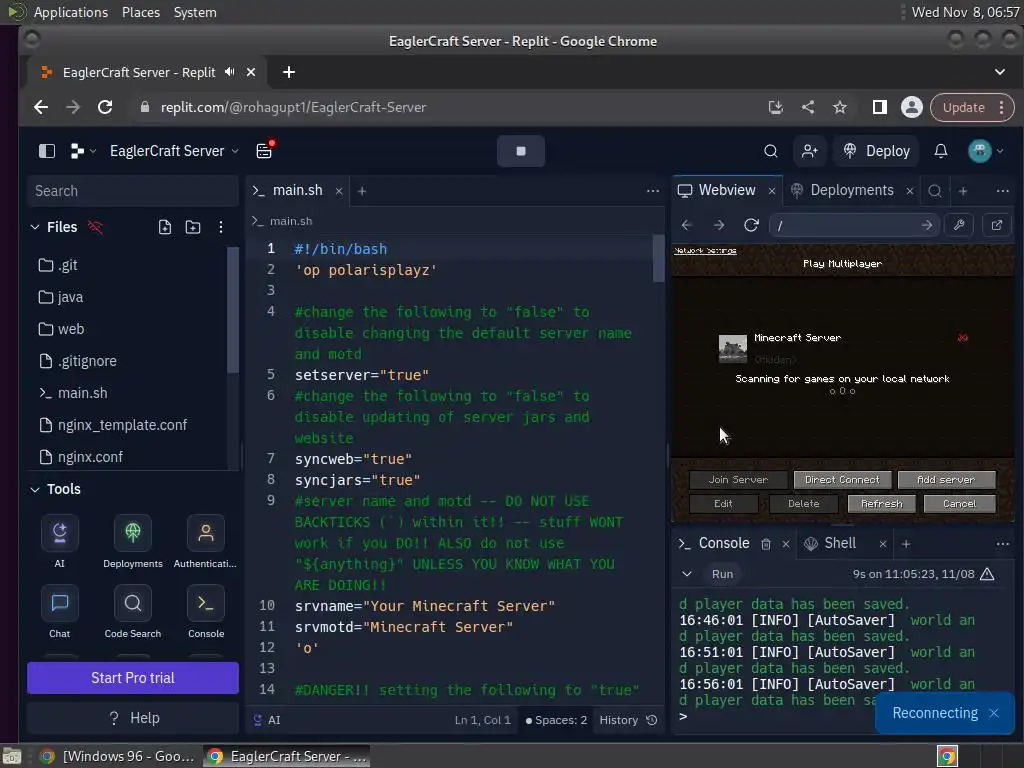
Task: Close the main.sh editor tab
Action: click(339, 191)
